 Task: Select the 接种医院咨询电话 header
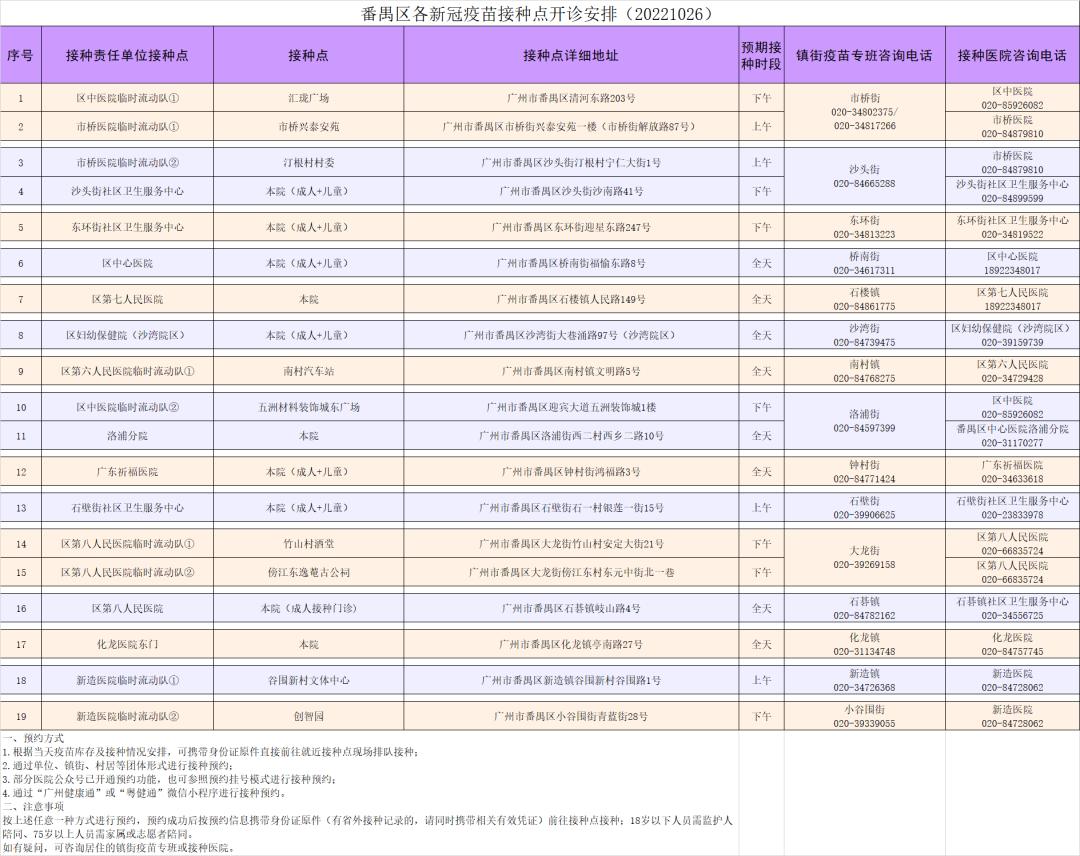pyautogui.click(x=1012, y=55)
